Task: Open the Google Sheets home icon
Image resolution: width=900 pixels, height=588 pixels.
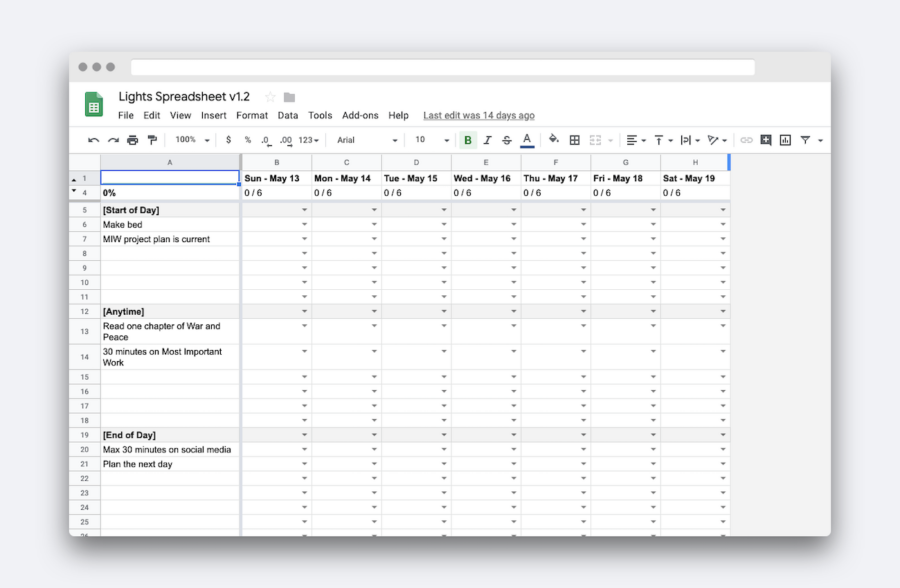Action: click(94, 105)
